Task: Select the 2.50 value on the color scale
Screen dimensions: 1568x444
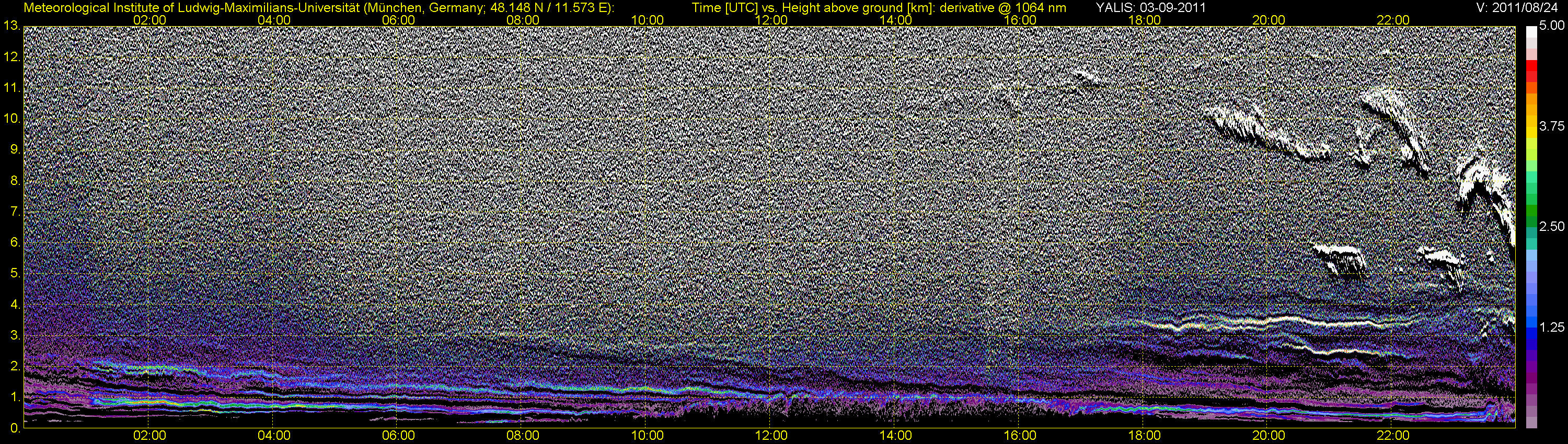Action: (x=1552, y=227)
